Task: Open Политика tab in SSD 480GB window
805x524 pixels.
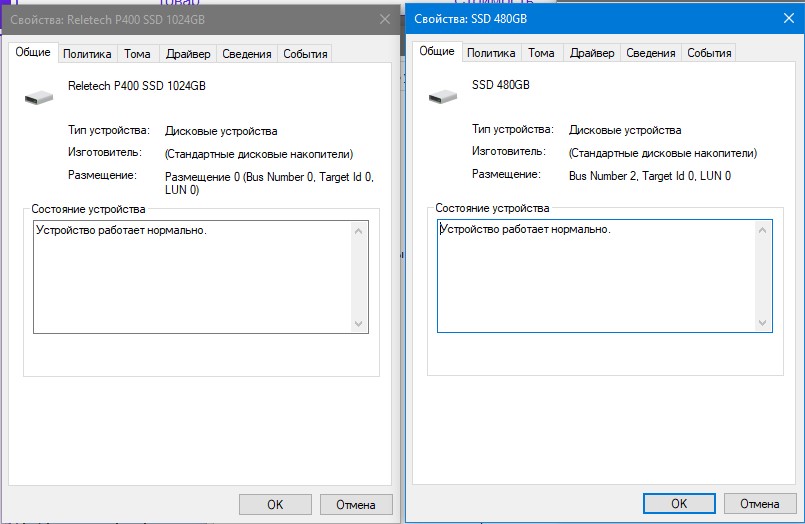Action: click(491, 53)
